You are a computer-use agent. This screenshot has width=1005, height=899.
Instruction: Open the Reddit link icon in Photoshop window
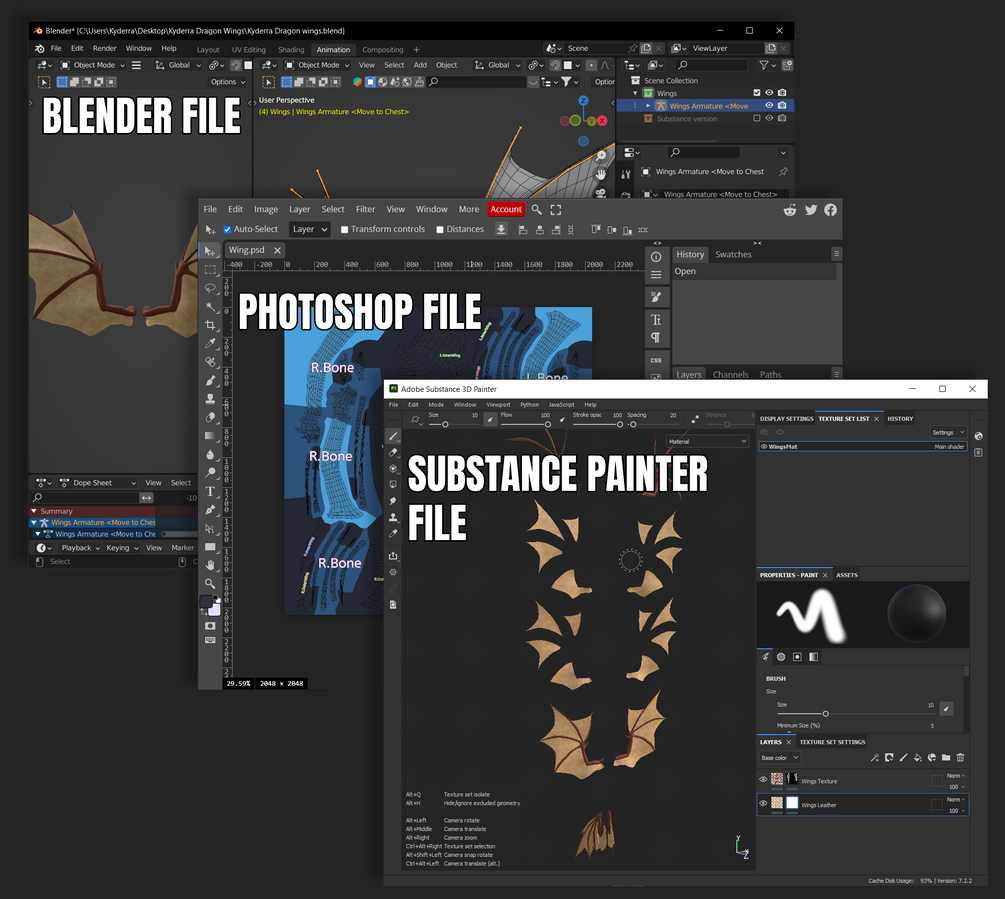(x=790, y=210)
